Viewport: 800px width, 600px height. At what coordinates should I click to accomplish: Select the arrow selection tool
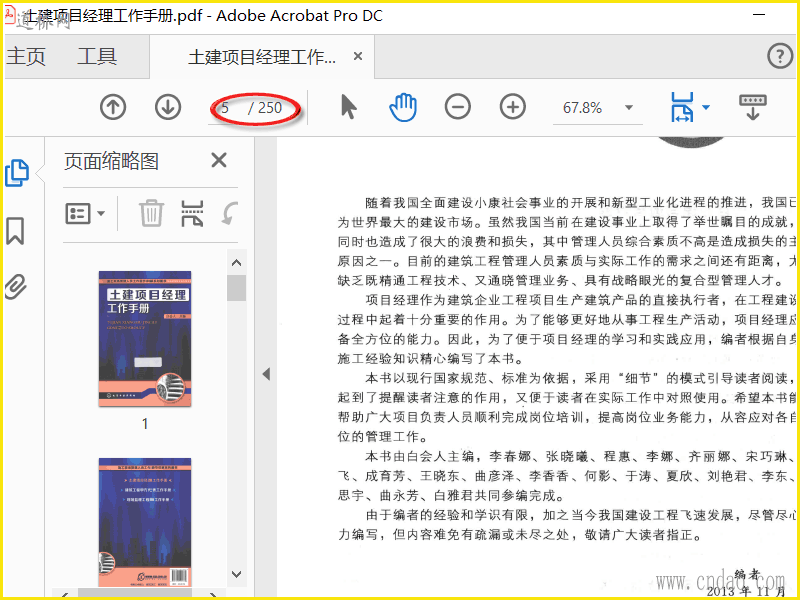(x=348, y=107)
